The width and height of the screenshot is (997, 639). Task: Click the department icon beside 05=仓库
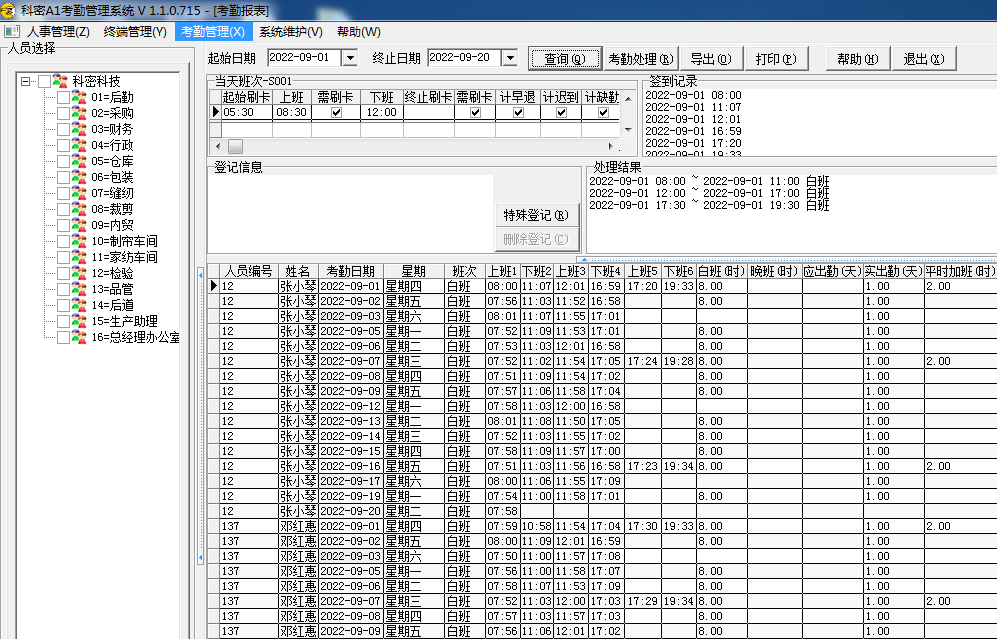tap(79, 161)
